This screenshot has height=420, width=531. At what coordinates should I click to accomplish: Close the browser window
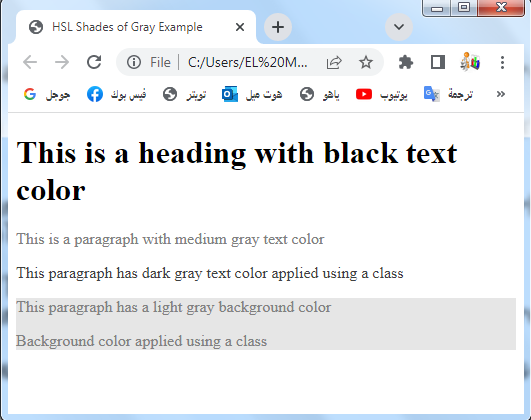(501, 8)
